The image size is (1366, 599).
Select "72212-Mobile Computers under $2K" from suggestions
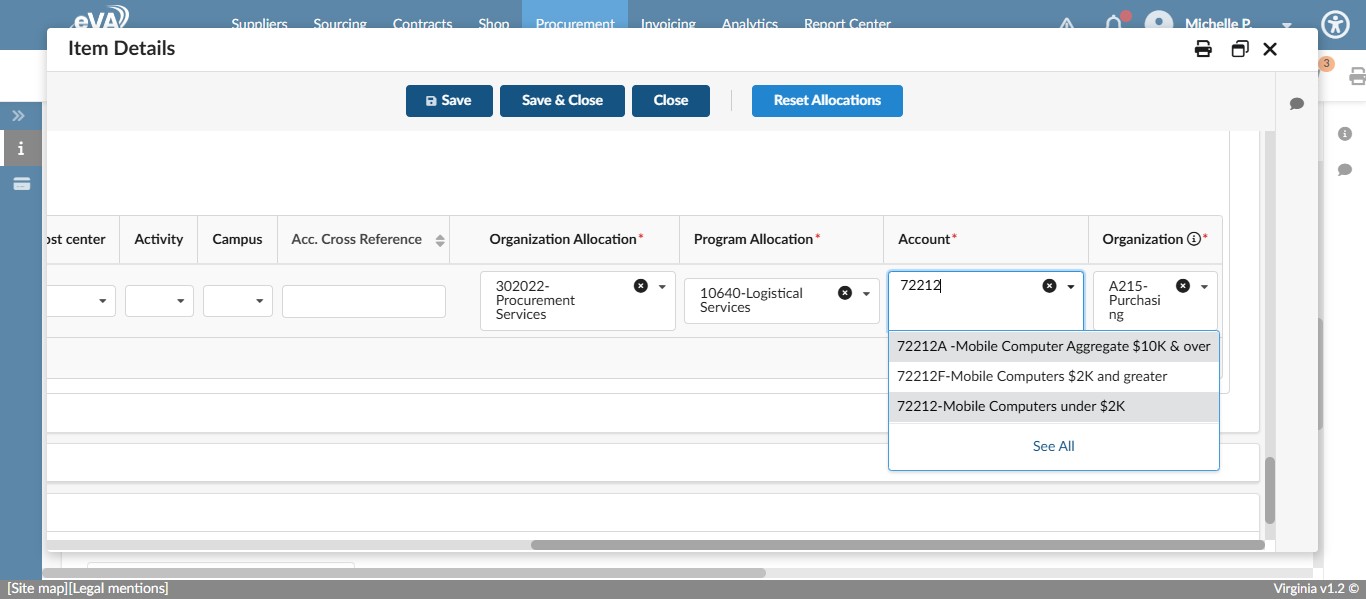[1011, 406]
